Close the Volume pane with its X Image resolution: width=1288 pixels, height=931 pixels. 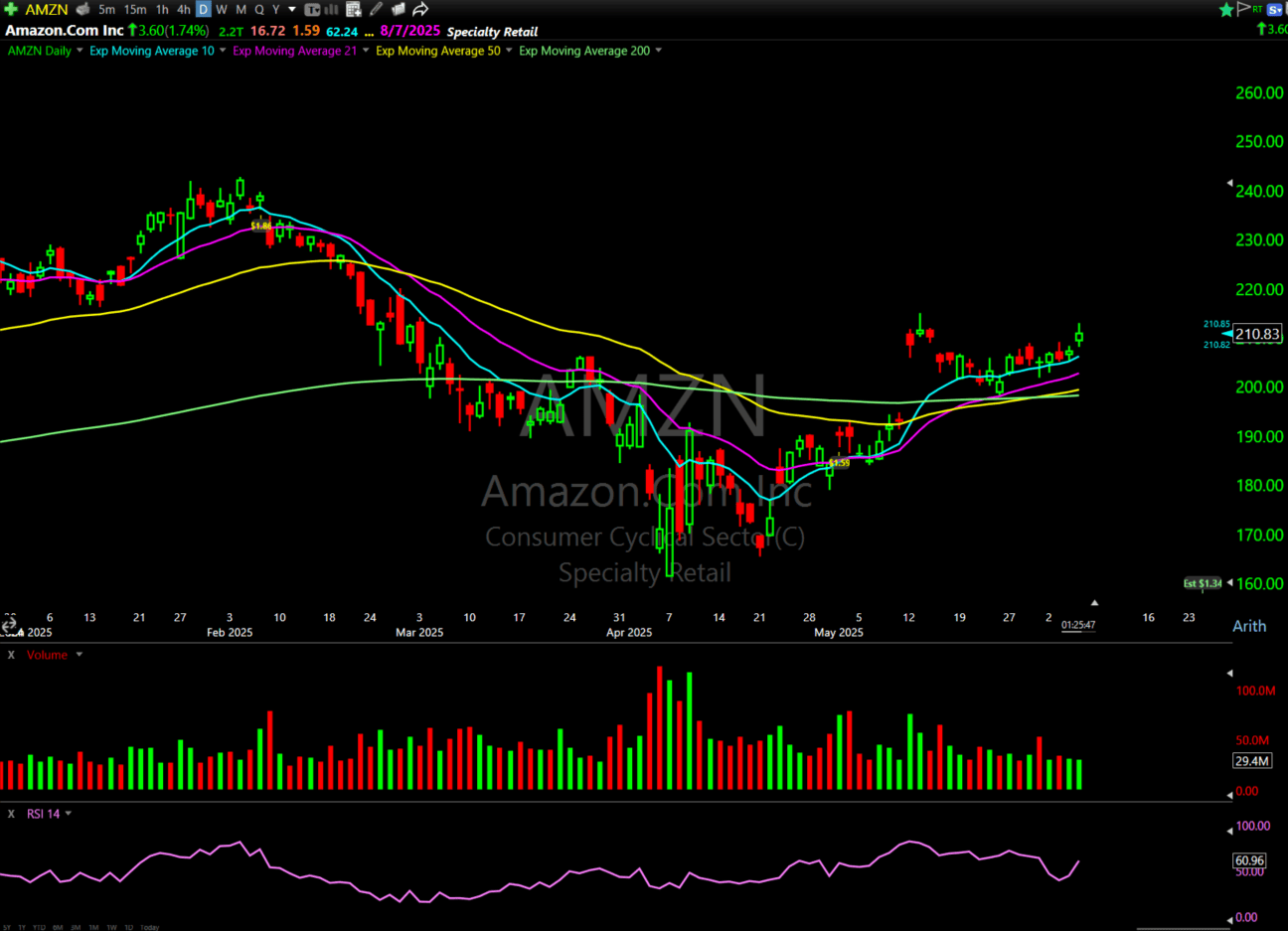coord(11,655)
